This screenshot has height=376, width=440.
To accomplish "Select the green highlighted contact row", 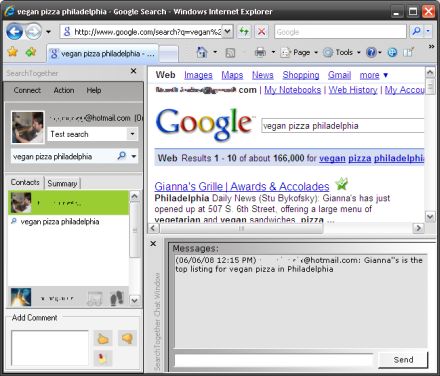I will pyautogui.click(x=68, y=203).
